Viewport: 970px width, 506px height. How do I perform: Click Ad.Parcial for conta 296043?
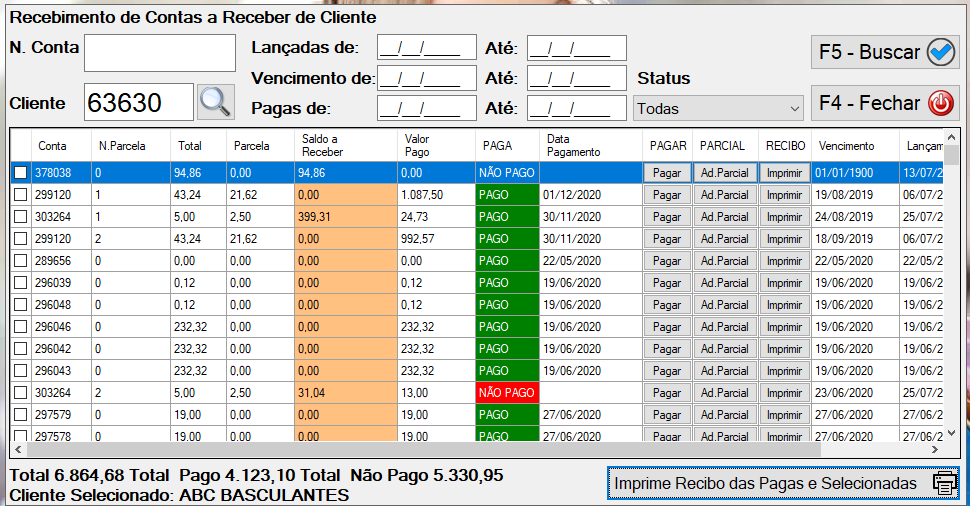coord(724,371)
